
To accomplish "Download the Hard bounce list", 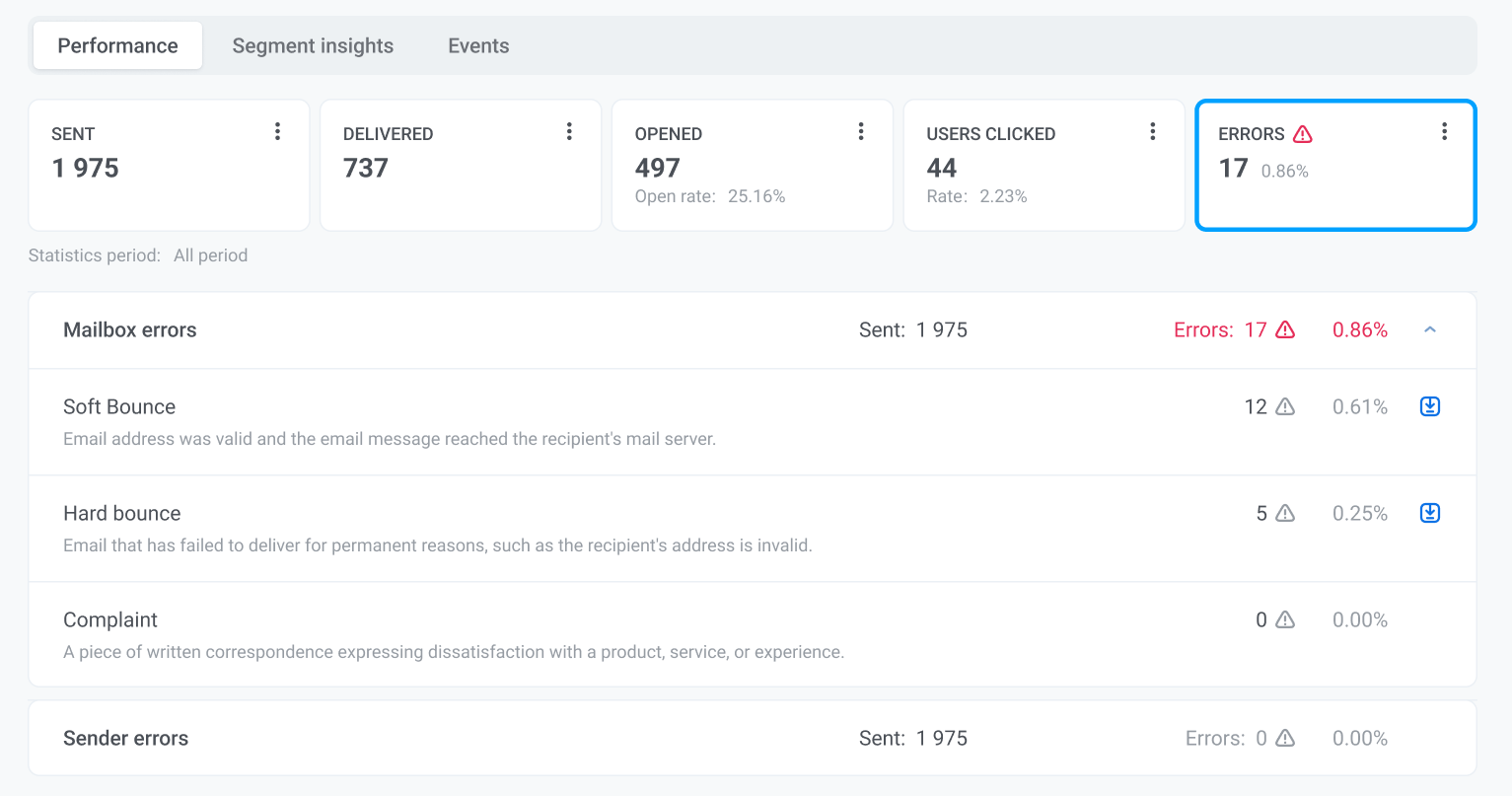I will 1429,513.
